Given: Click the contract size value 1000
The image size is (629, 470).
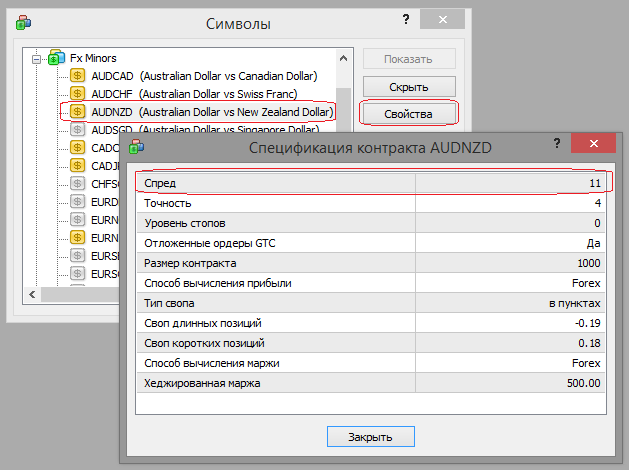Looking at the screenshot, I should click(589, 263).
